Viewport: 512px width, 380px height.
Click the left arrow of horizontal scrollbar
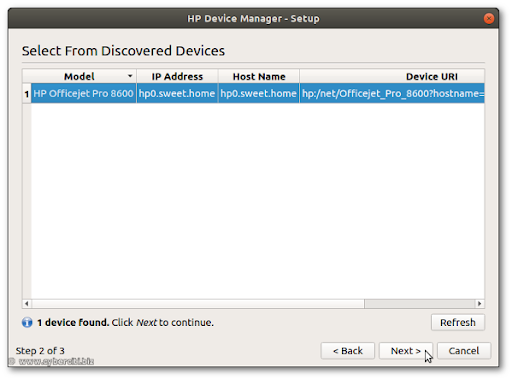coord(27,303)
